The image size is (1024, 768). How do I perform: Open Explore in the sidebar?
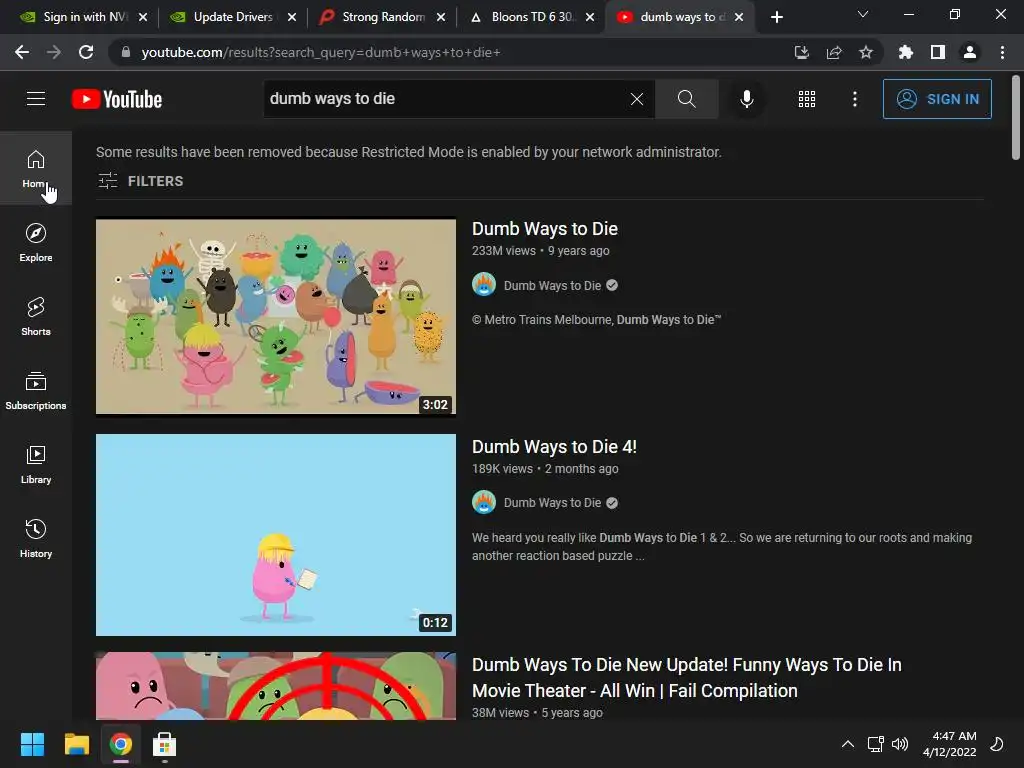pyautogui.click(x=36, y=242)
